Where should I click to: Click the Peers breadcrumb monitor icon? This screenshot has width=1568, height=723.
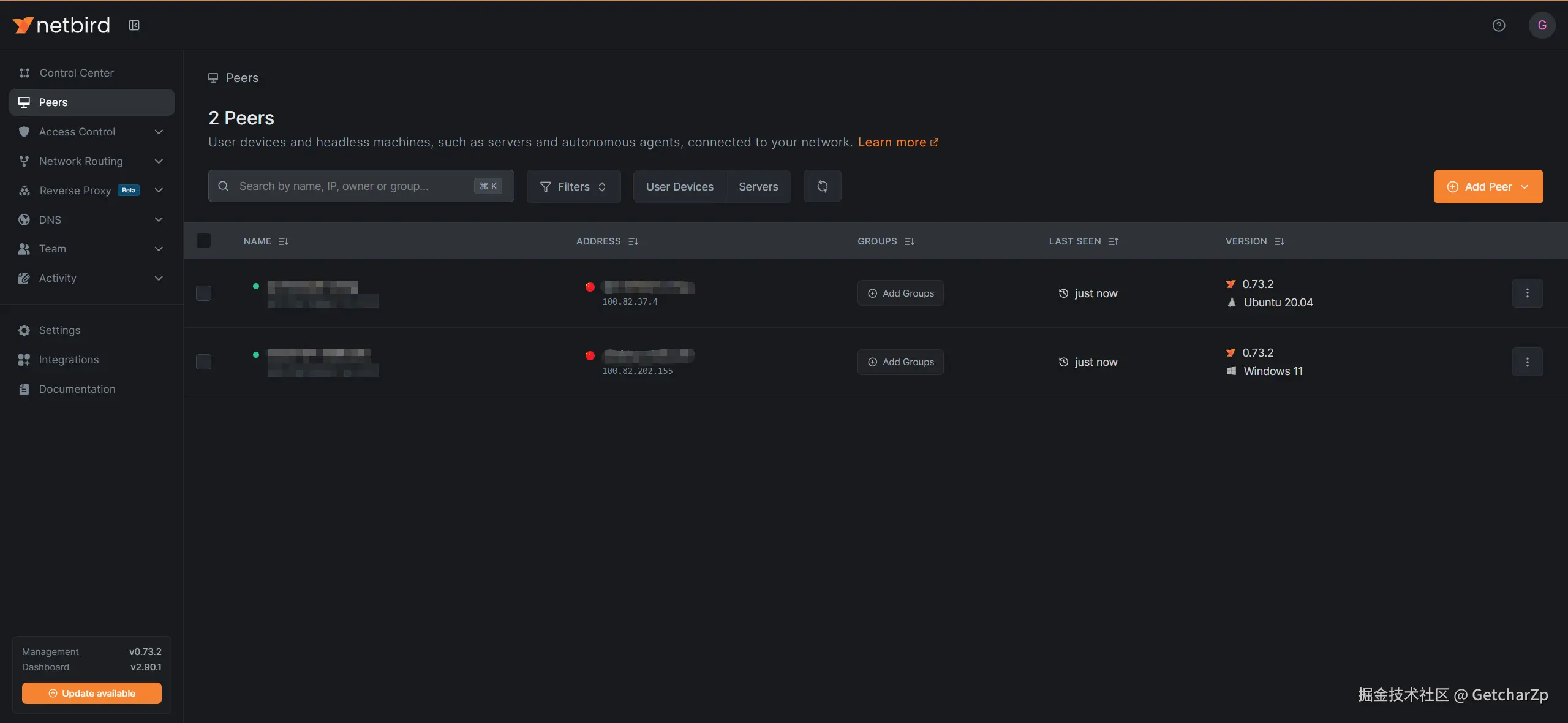click(x=213, y=78)
